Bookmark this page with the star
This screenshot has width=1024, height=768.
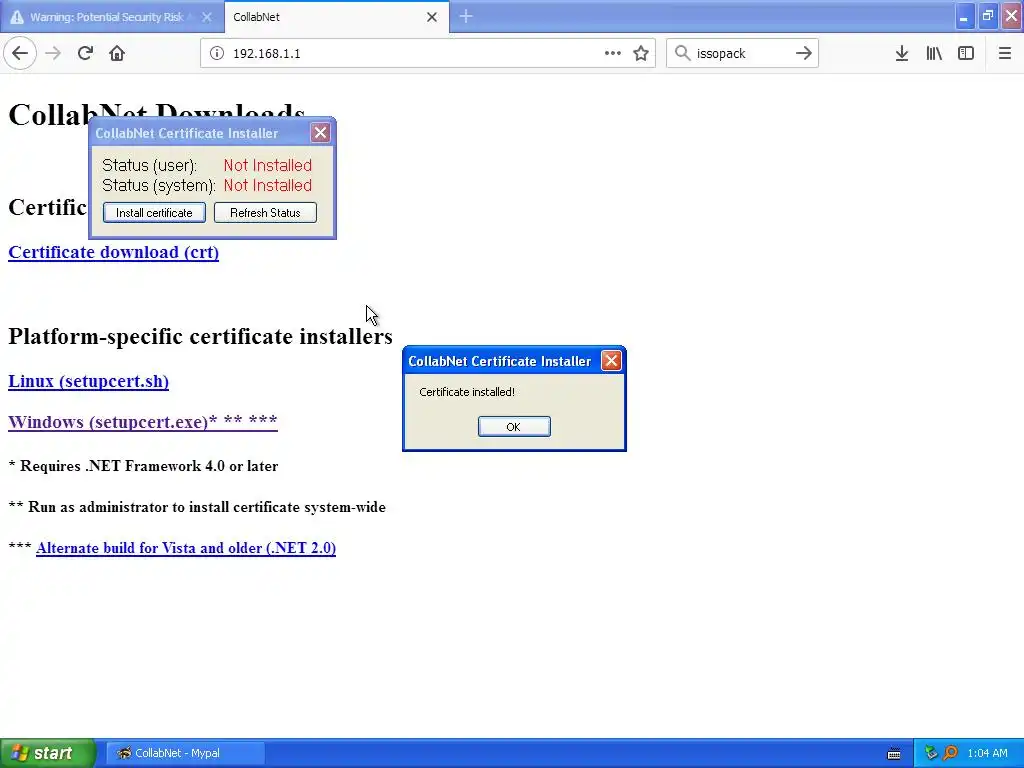pos(641,53)
